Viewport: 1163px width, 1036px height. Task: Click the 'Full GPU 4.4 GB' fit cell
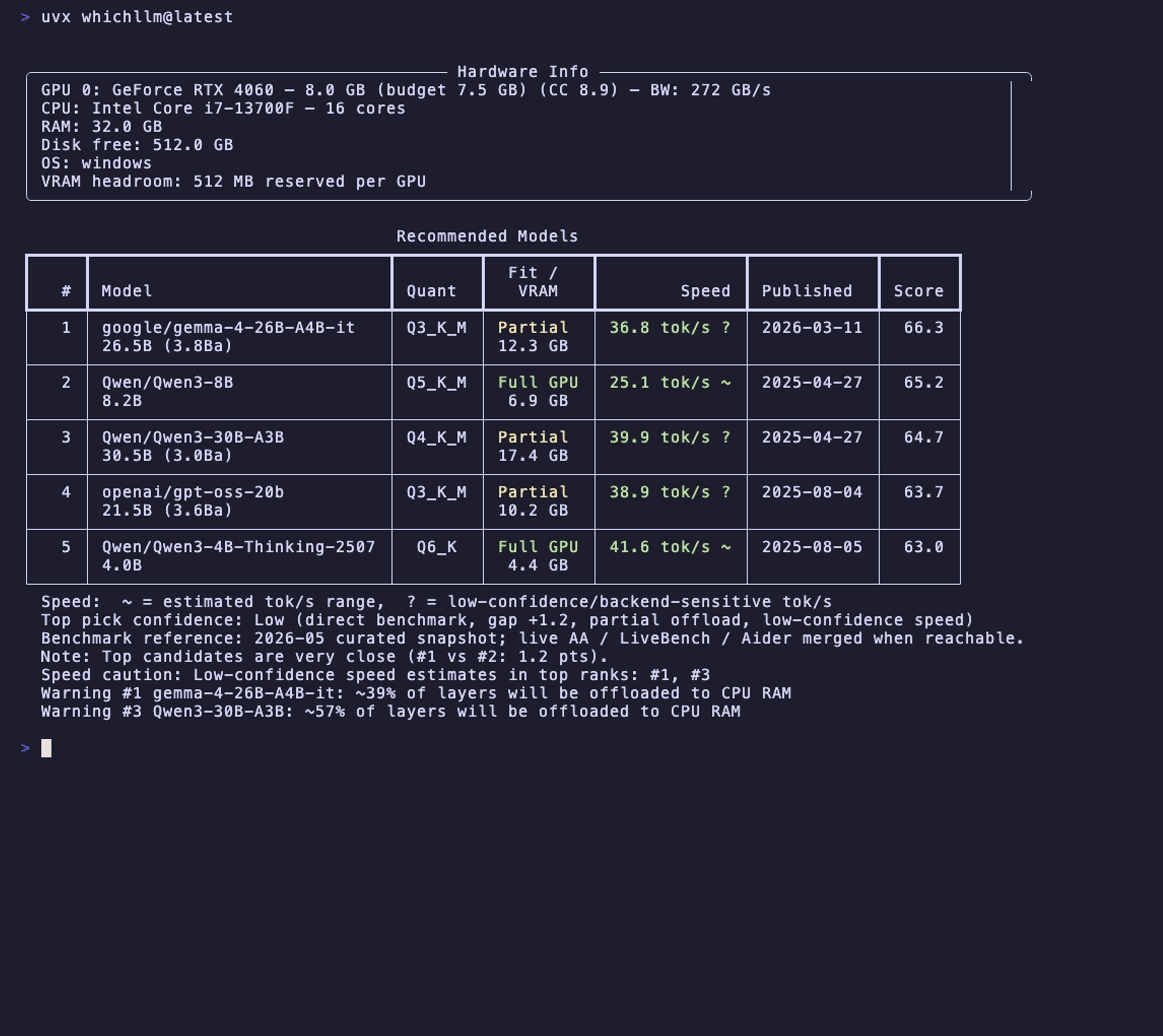click(538, 556)
